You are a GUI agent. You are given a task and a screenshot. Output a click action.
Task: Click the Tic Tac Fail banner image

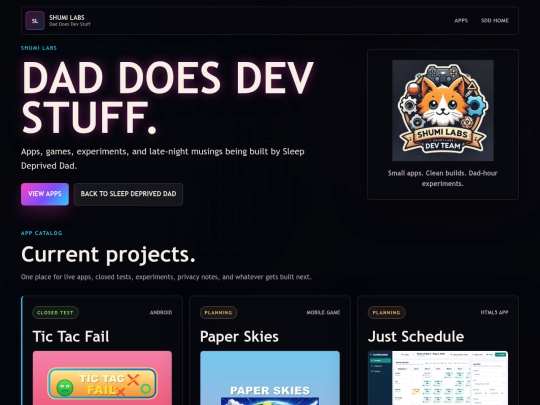(x=102, y=378)
